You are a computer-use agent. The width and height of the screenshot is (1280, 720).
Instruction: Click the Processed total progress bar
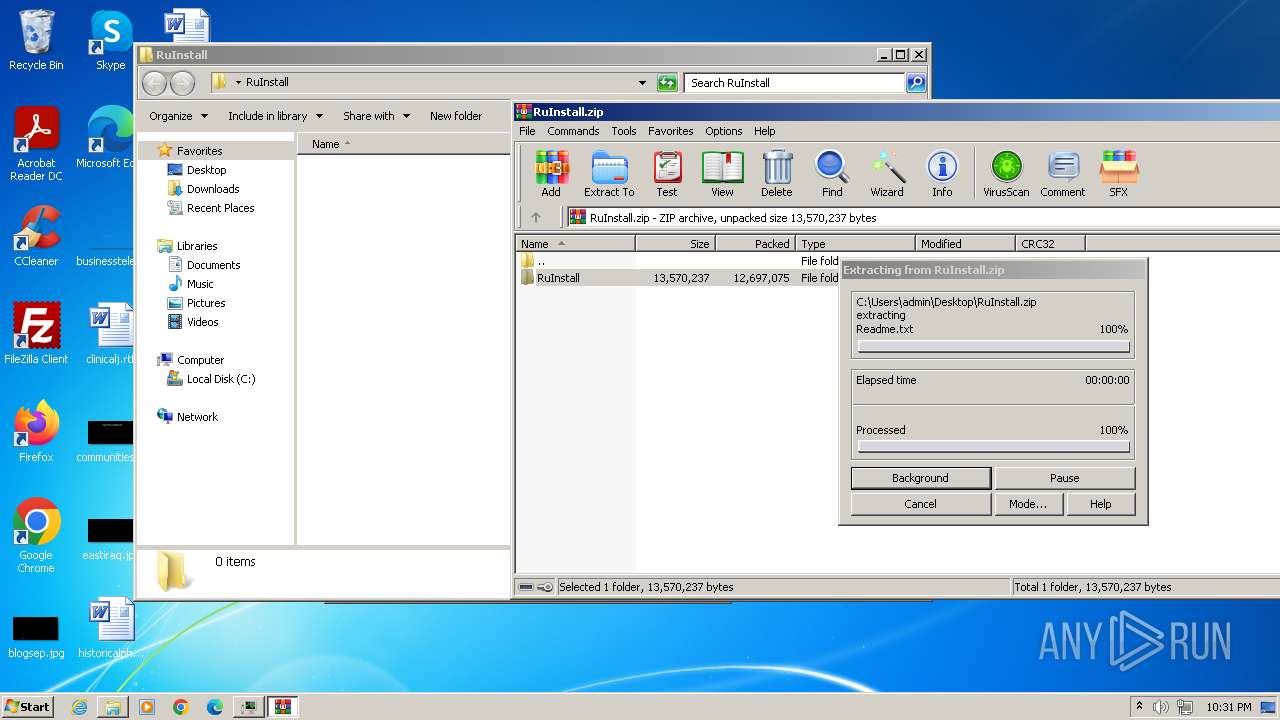tap(994, 447)
